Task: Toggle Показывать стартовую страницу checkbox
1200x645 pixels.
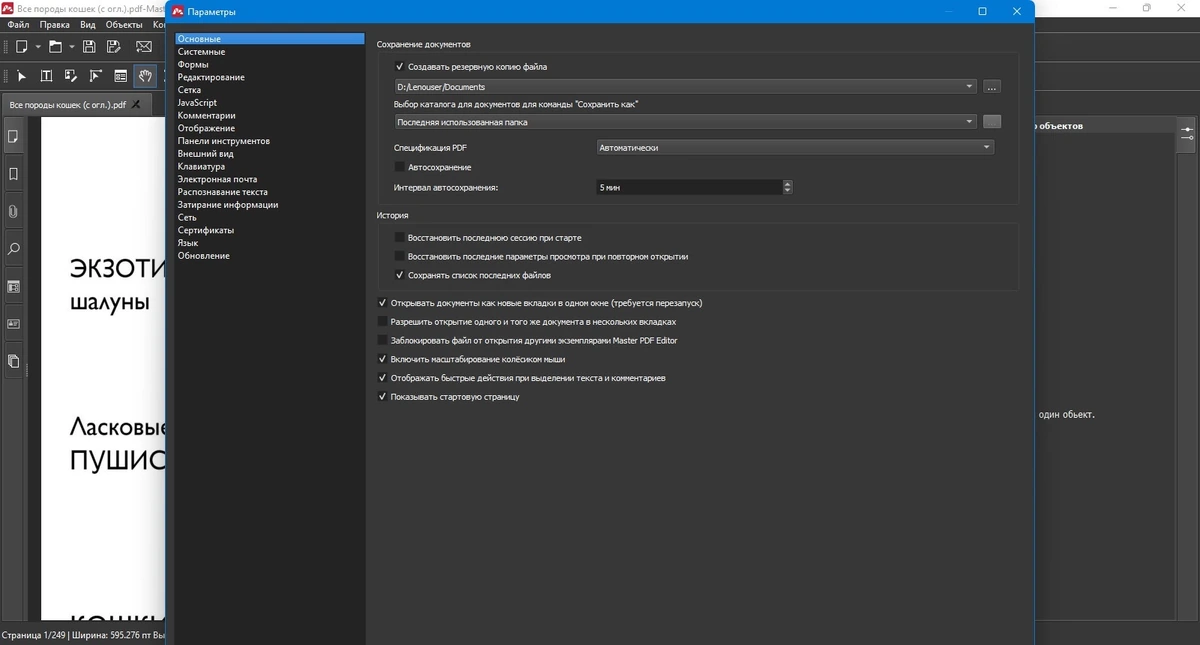Action: tap(382, 397)
